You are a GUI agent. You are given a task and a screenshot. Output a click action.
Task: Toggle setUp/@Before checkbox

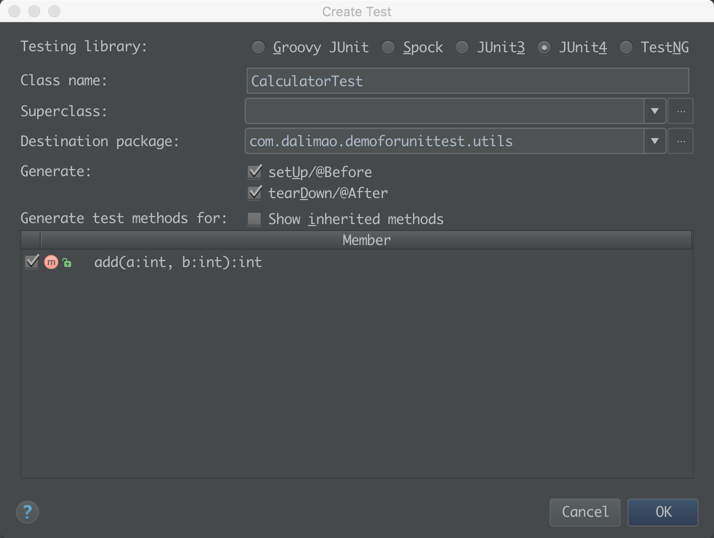tap(255, 172)
